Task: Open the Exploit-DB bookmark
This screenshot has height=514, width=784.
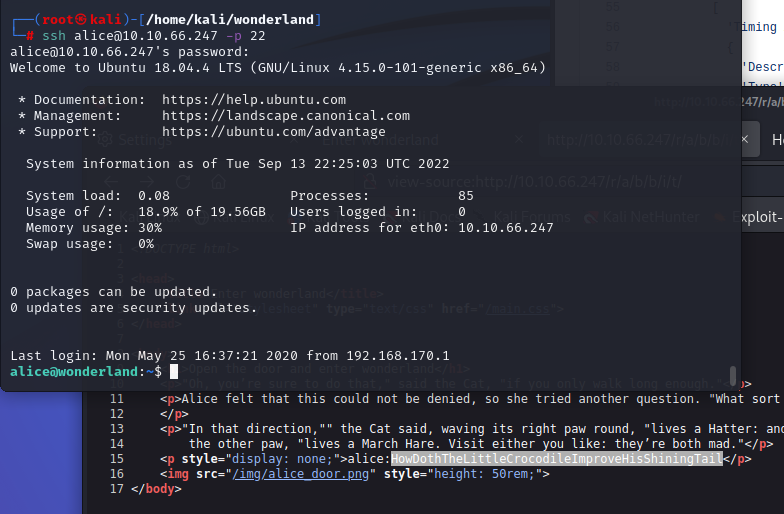Action: click(x=748, y=217)
